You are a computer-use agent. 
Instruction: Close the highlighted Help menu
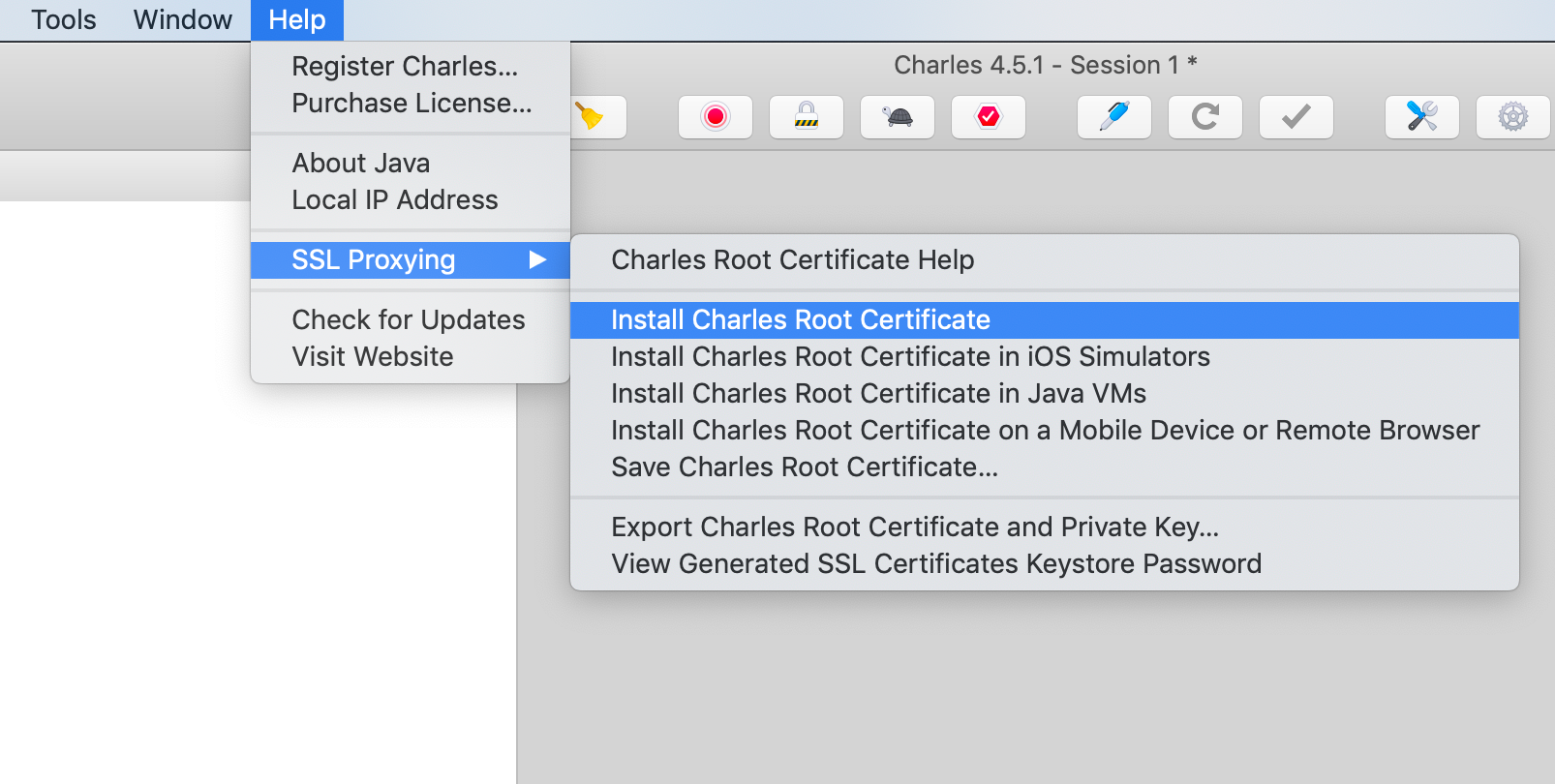(x=297, y=19)
